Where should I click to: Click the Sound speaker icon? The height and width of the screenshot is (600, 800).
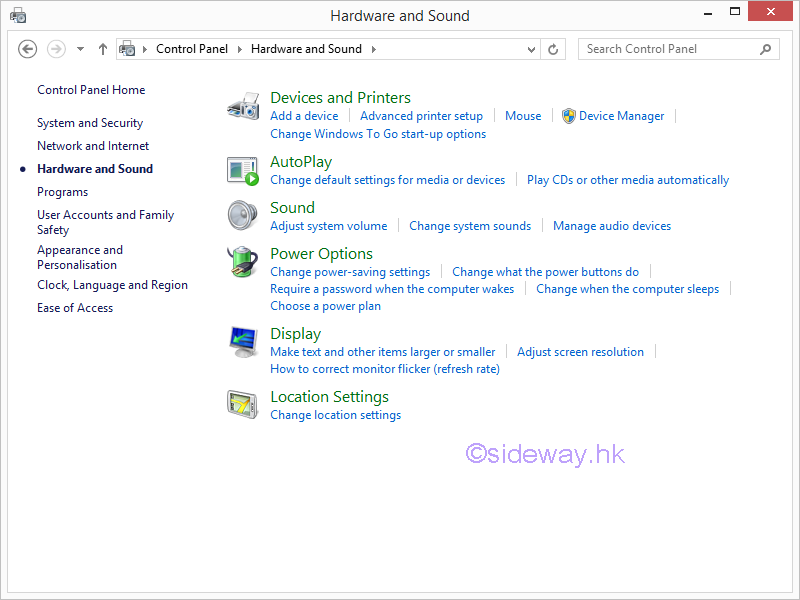pos(243,216)
